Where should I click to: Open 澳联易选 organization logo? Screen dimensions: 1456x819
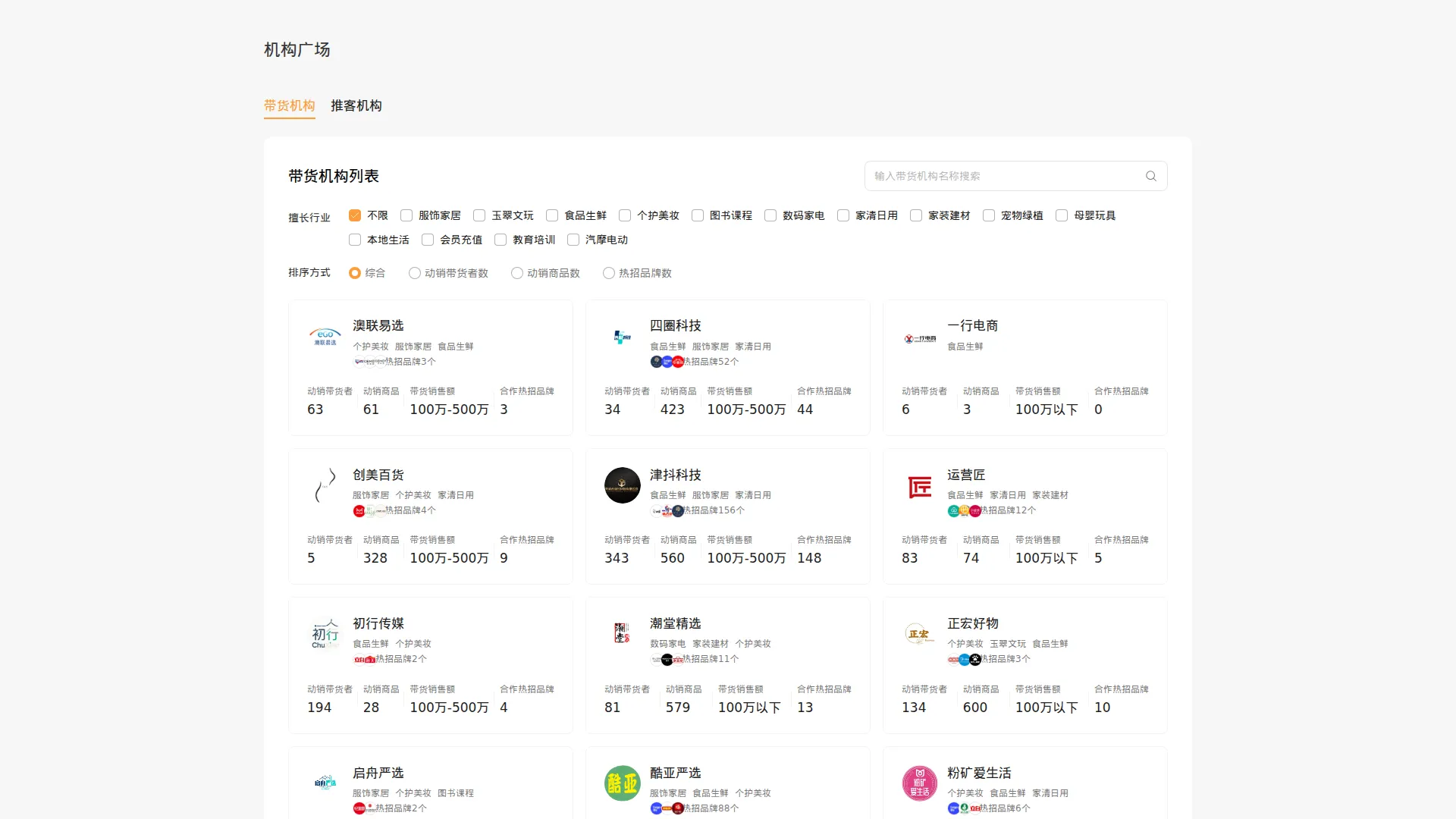[x=325, y=337]
